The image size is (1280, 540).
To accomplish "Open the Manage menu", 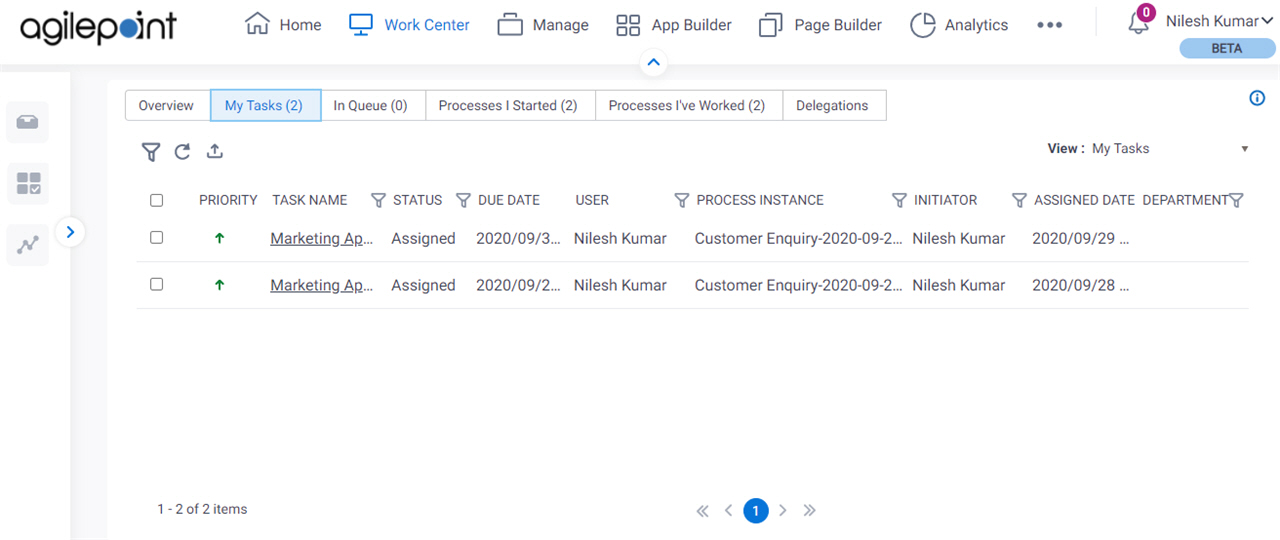I will pyautogui.click(x=543, y=25).
